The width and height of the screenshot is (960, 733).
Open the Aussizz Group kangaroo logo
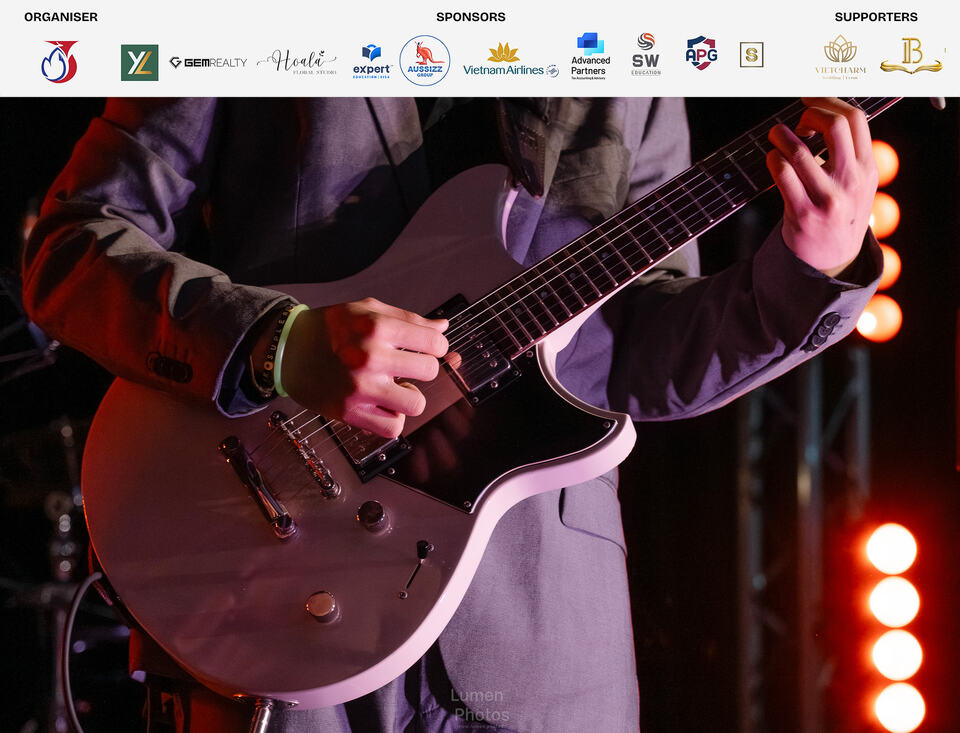tap(425, 60)
